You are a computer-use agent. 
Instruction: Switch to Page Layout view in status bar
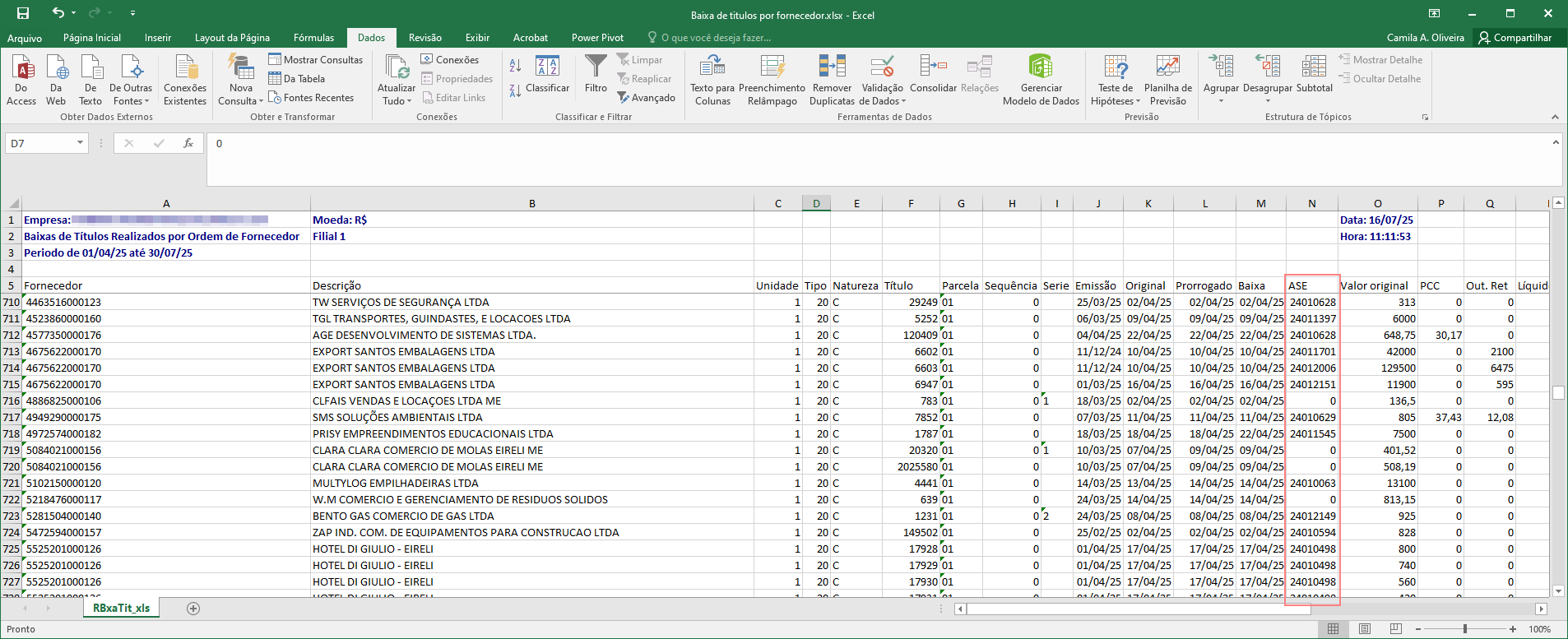pos(1365,629)
